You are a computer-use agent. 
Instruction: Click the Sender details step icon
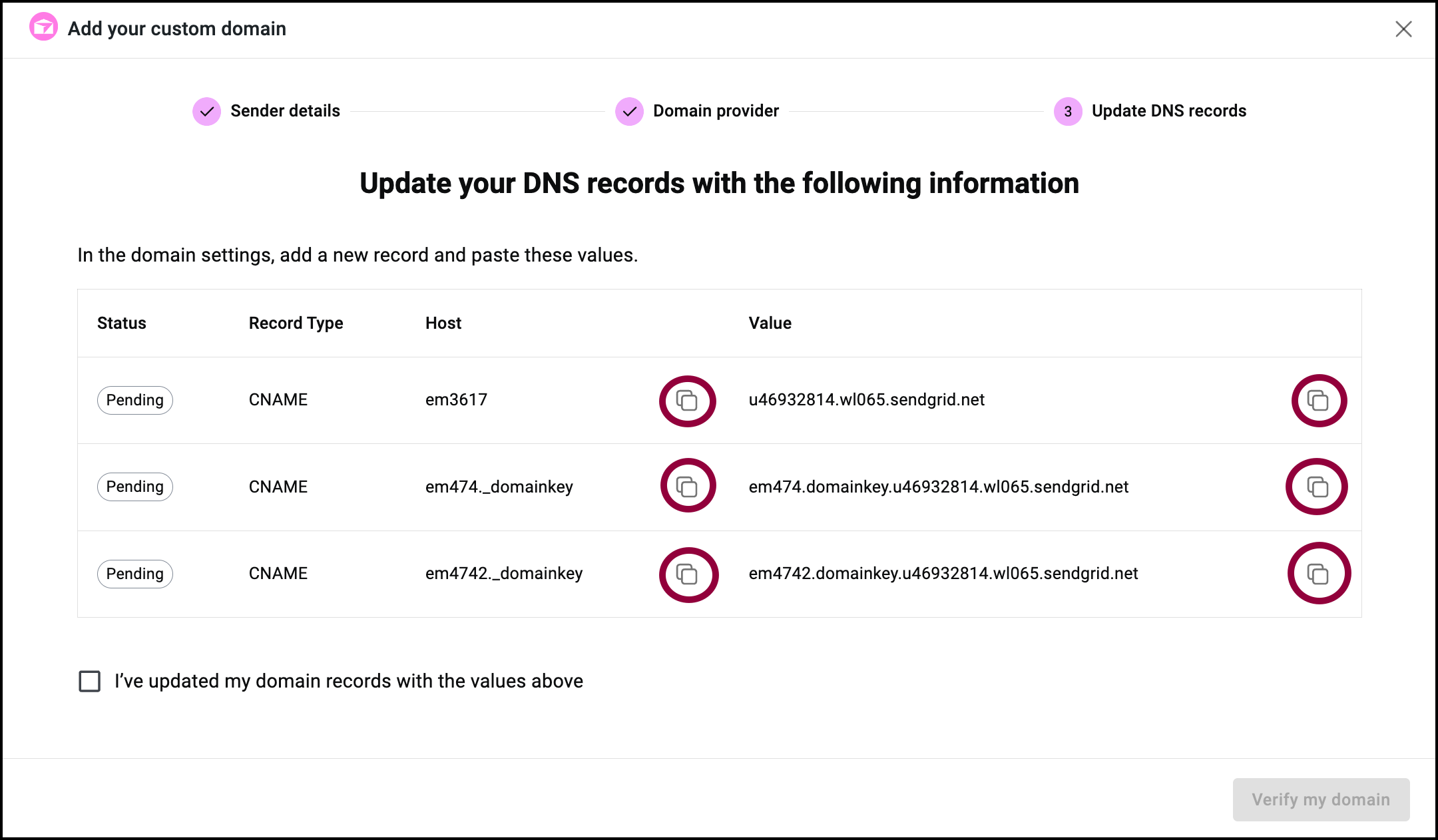tap(206, 111)
